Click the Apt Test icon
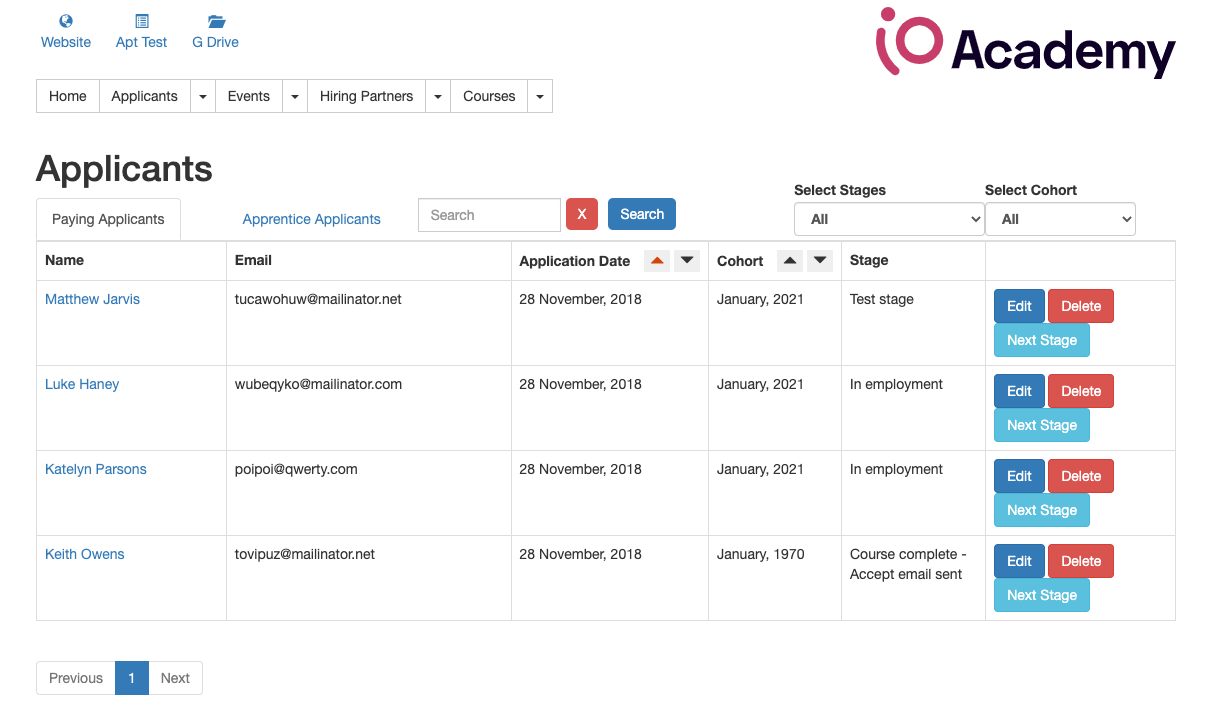The height and width of the screenshot is (719, 1207). (140, 21)
